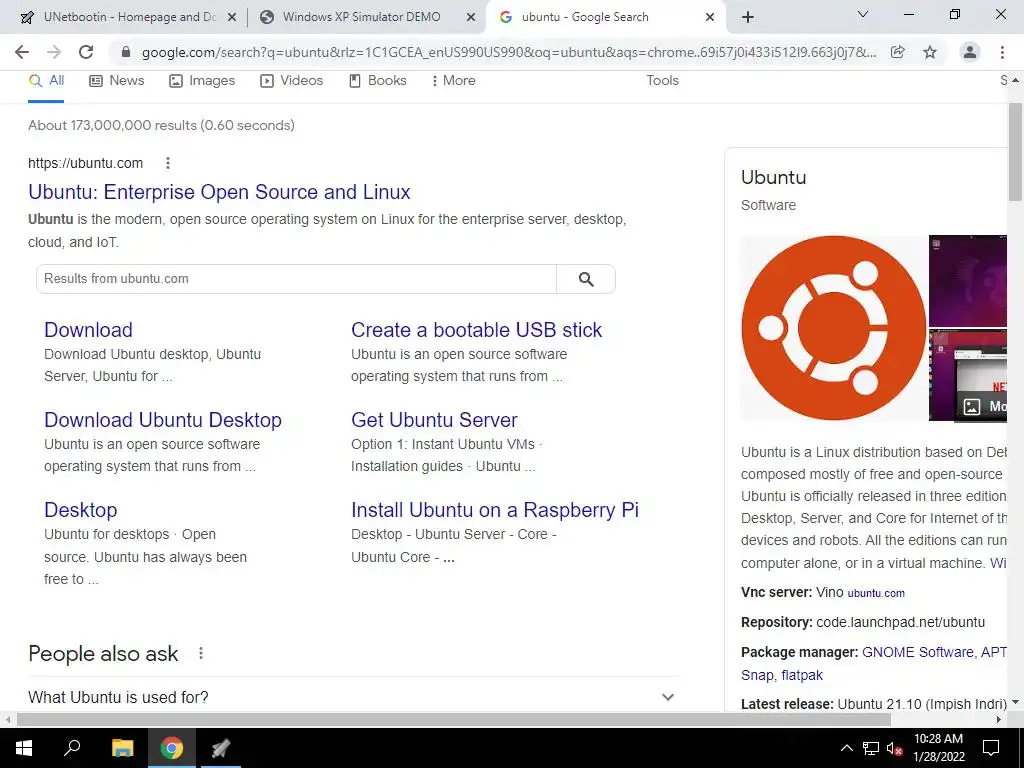
Task: Open the Chrome three-dot menu
Action: click(1002, 52)
